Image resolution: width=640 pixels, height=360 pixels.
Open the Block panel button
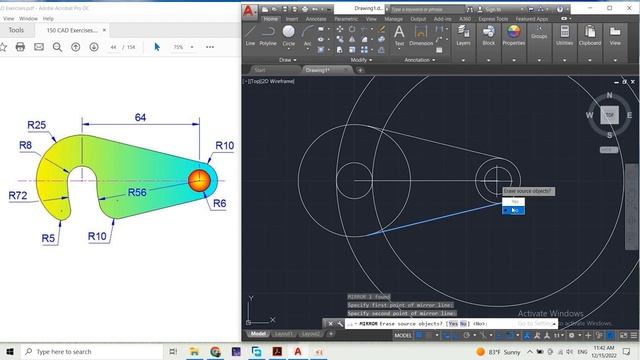pos(489,35)
